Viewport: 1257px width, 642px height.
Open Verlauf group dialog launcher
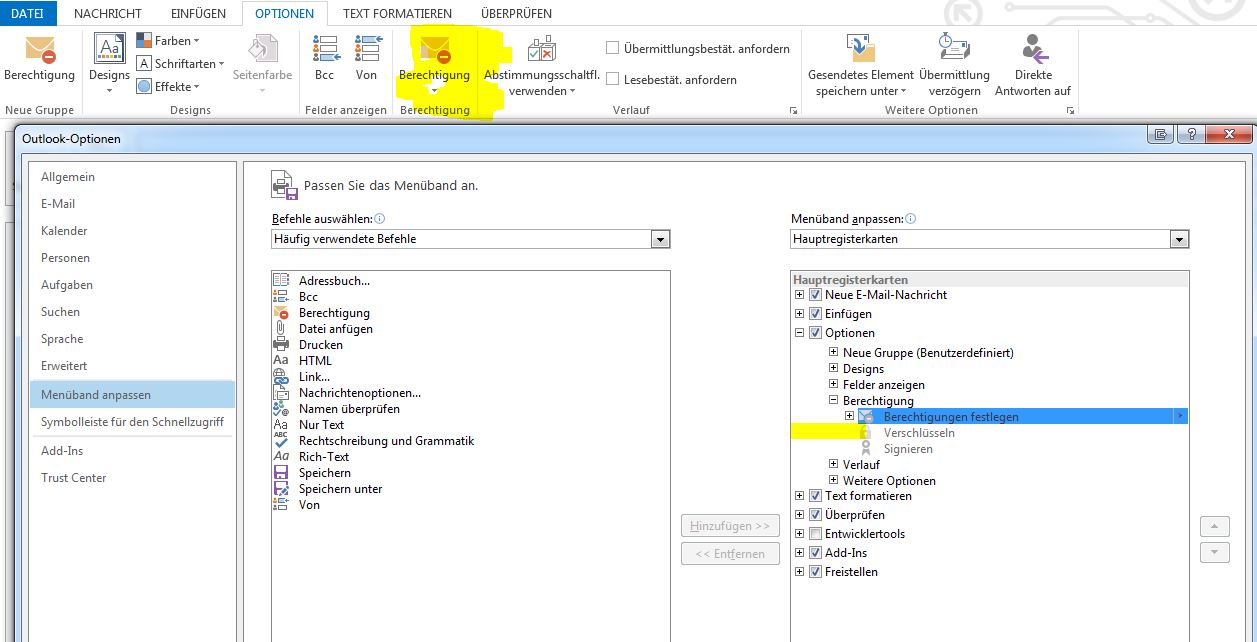coord(793,110)
